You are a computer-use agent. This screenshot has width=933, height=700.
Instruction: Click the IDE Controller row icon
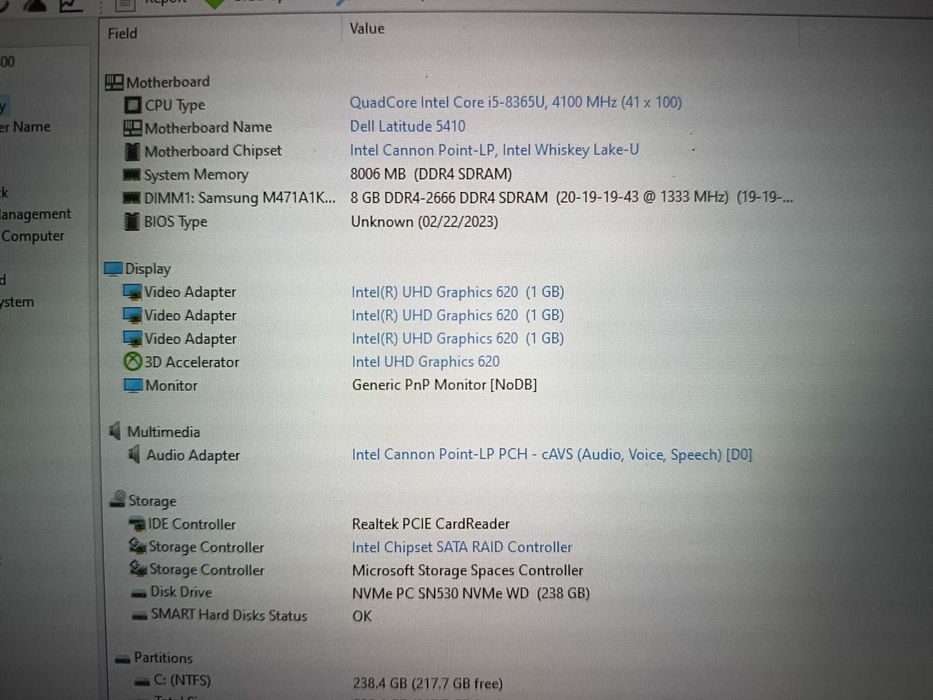coord(137,524)
